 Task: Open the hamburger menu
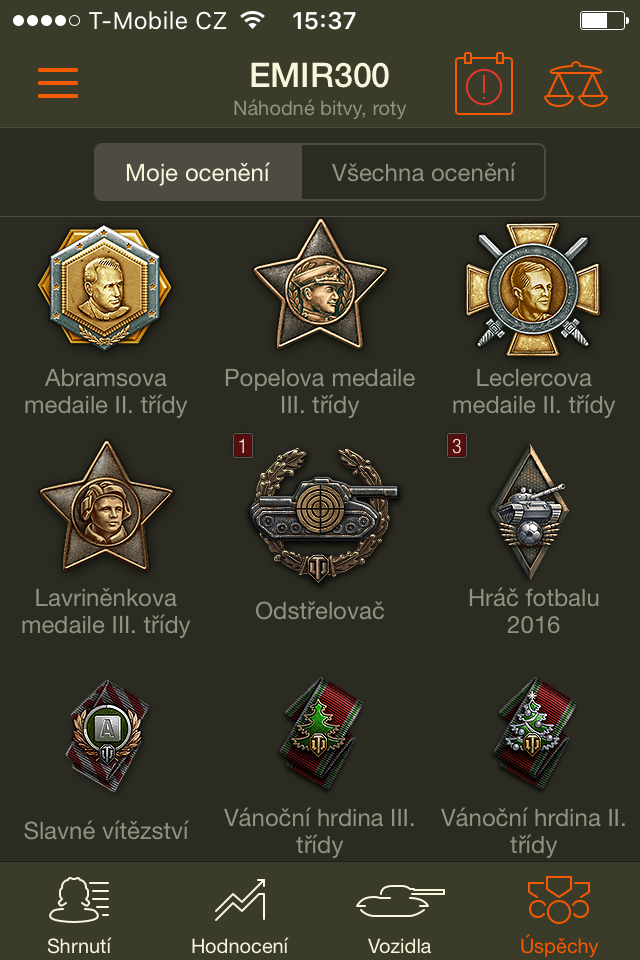pyautogui.click(x=58, y=83)
